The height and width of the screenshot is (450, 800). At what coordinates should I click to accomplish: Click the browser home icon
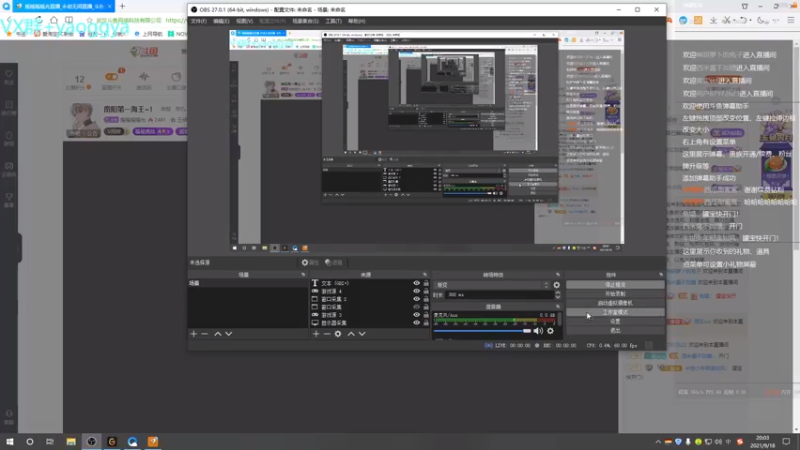coord(54,20)
